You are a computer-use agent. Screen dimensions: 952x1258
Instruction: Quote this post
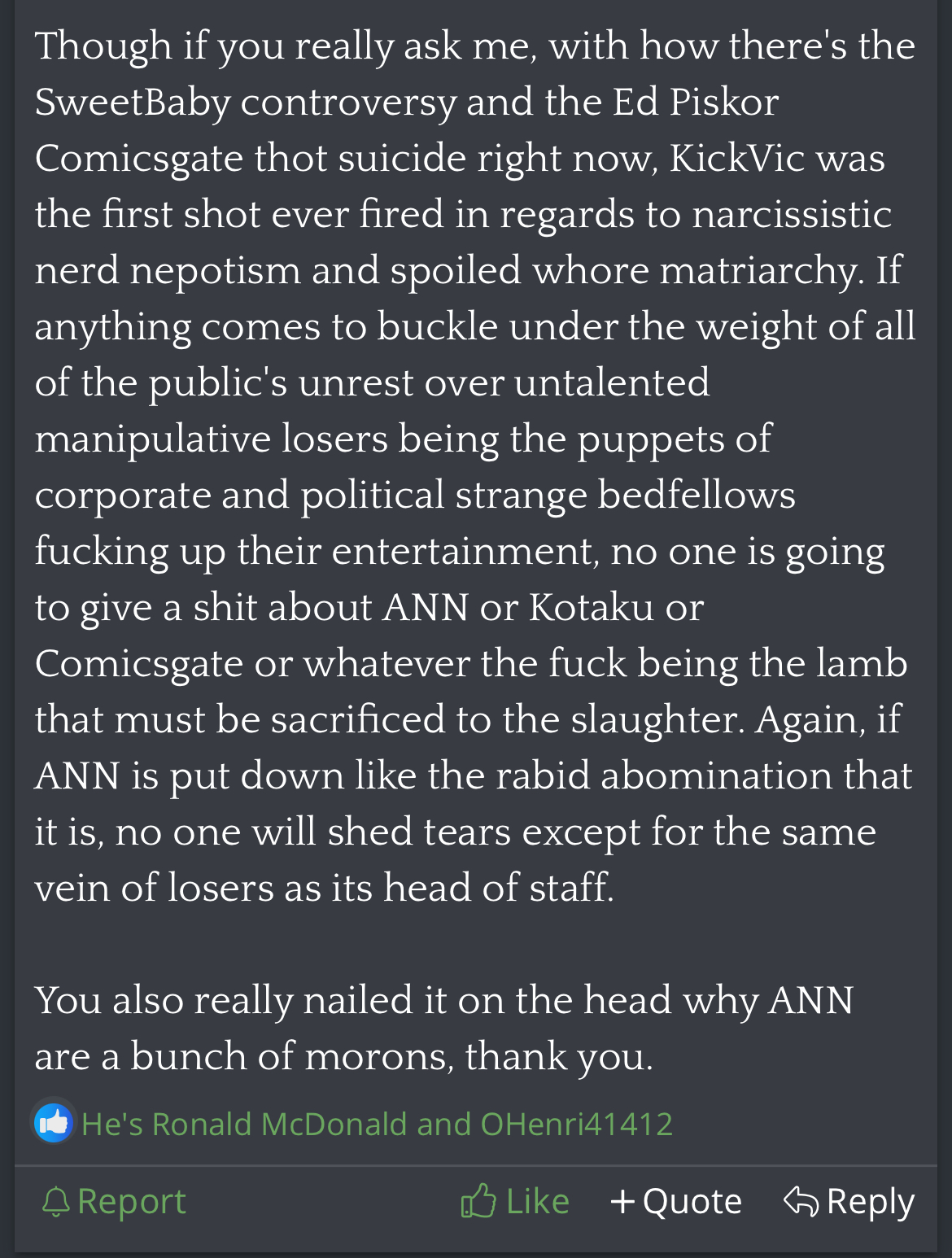point(676,1202)
